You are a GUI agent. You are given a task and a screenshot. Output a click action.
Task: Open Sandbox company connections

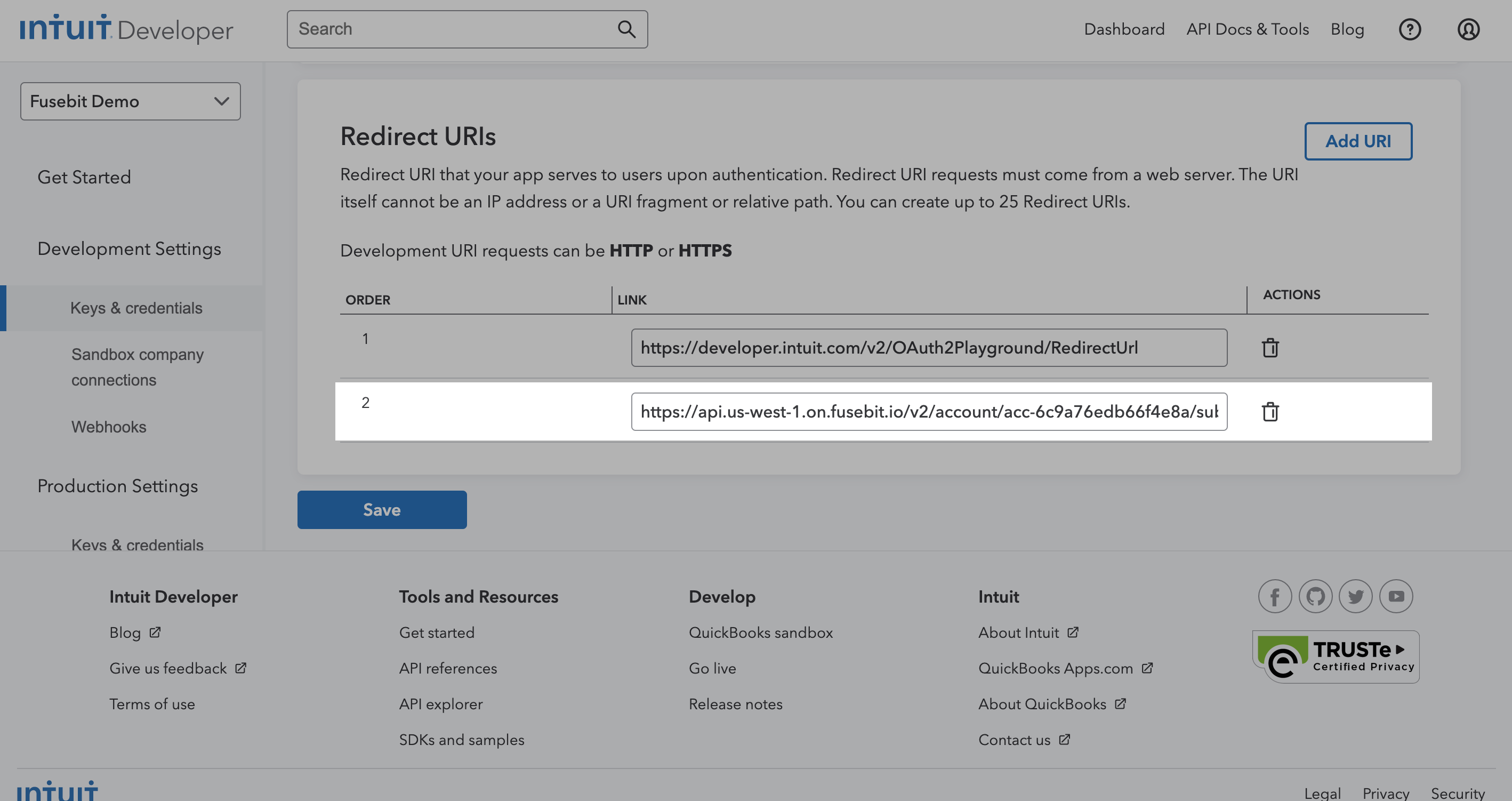click(138, 367)
